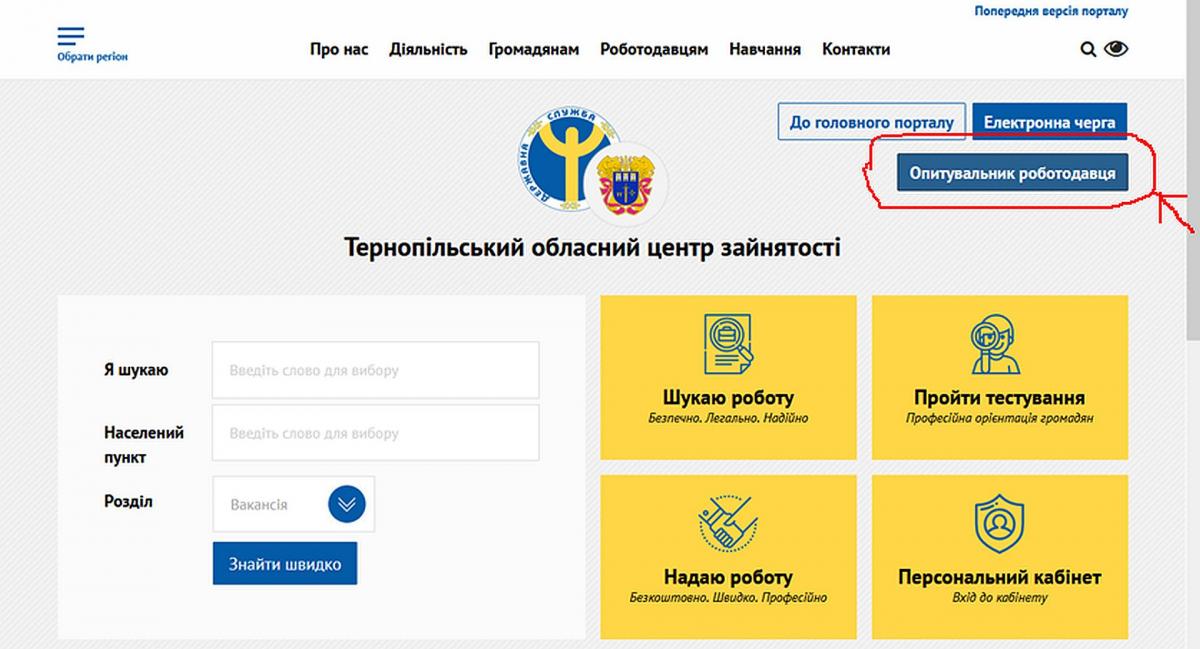The height and width of the screenshot is (649, 1200).
Task: Open the Роботодавцям menu item
Action: (x=654, y=49)
